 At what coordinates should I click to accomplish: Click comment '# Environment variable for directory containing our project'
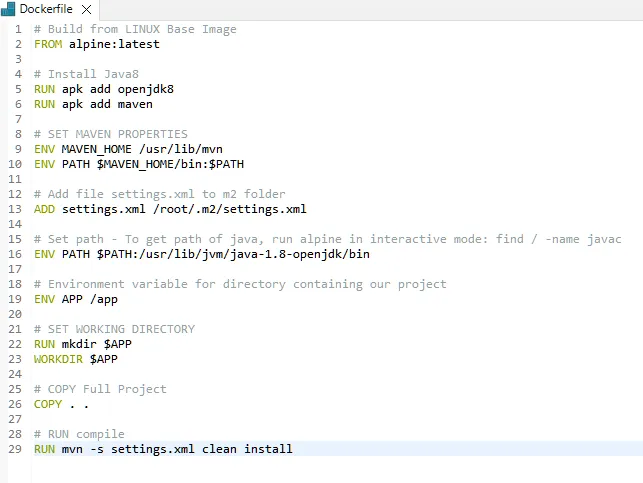[x=240, y=284]
